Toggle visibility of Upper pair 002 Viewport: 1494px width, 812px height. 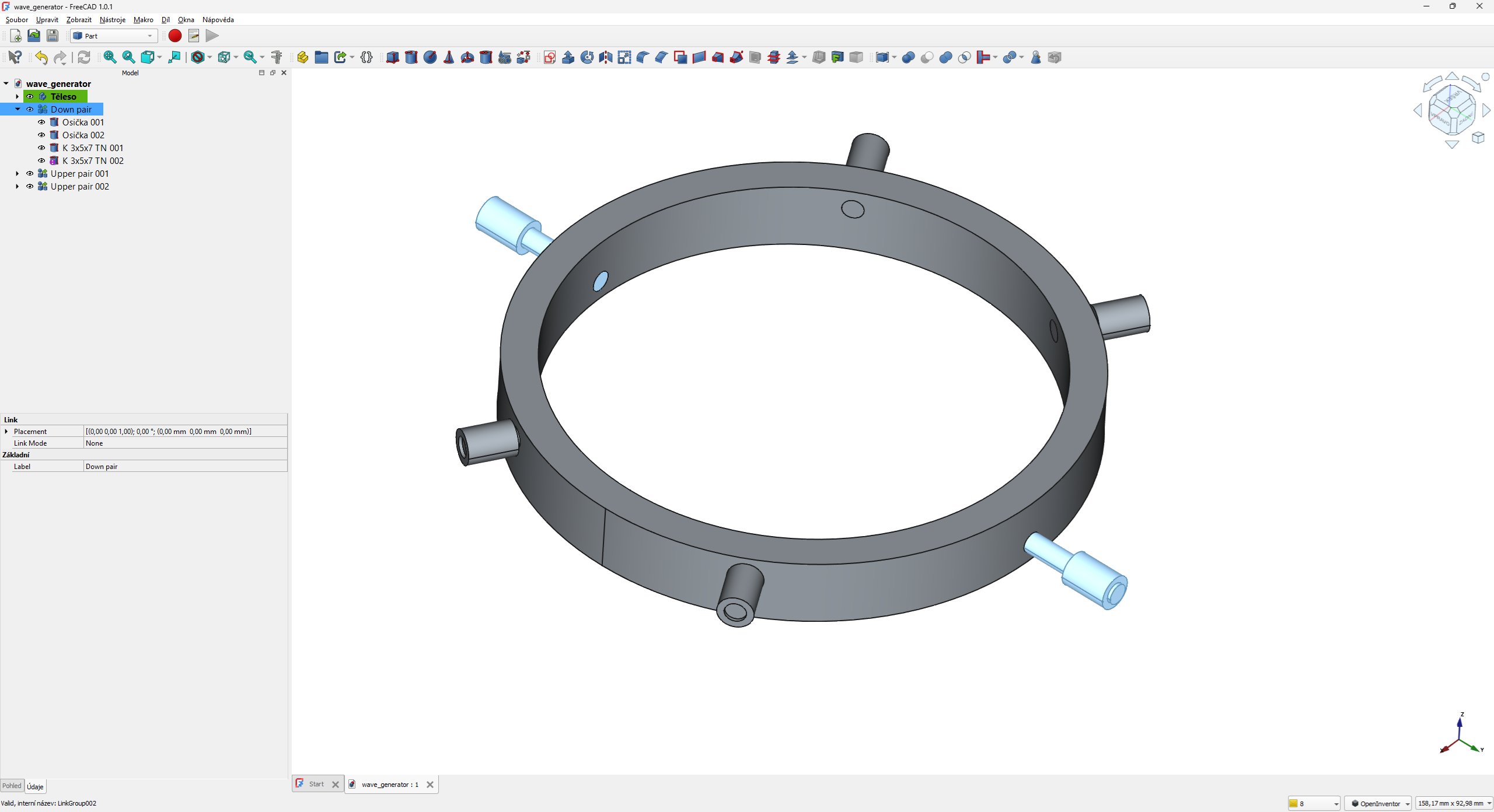pyautogui.click(x=30, y=187)
